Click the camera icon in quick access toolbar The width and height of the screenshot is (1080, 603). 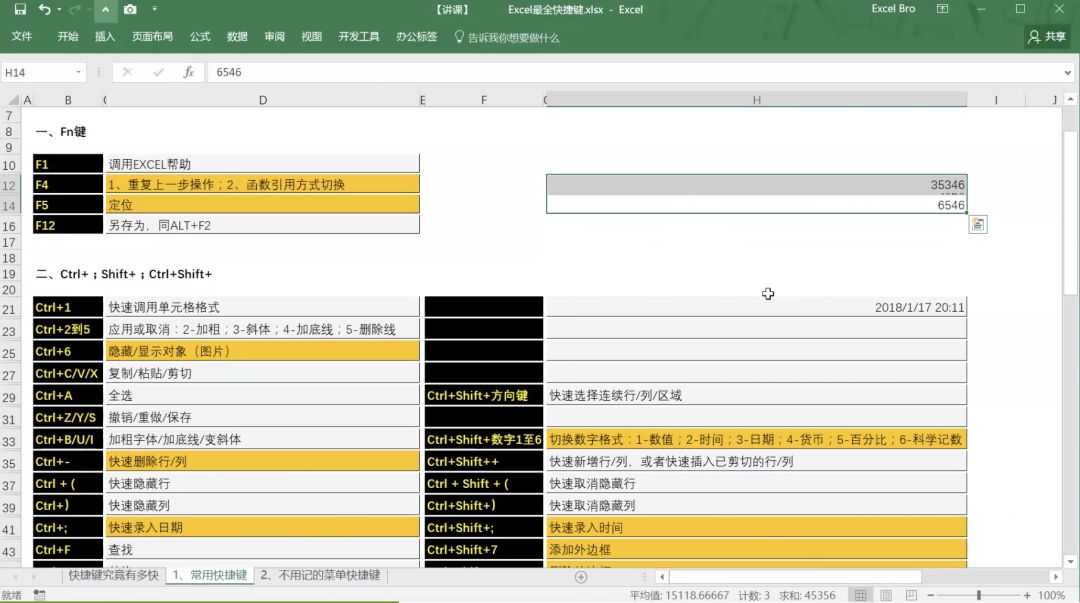pos(130,10)
